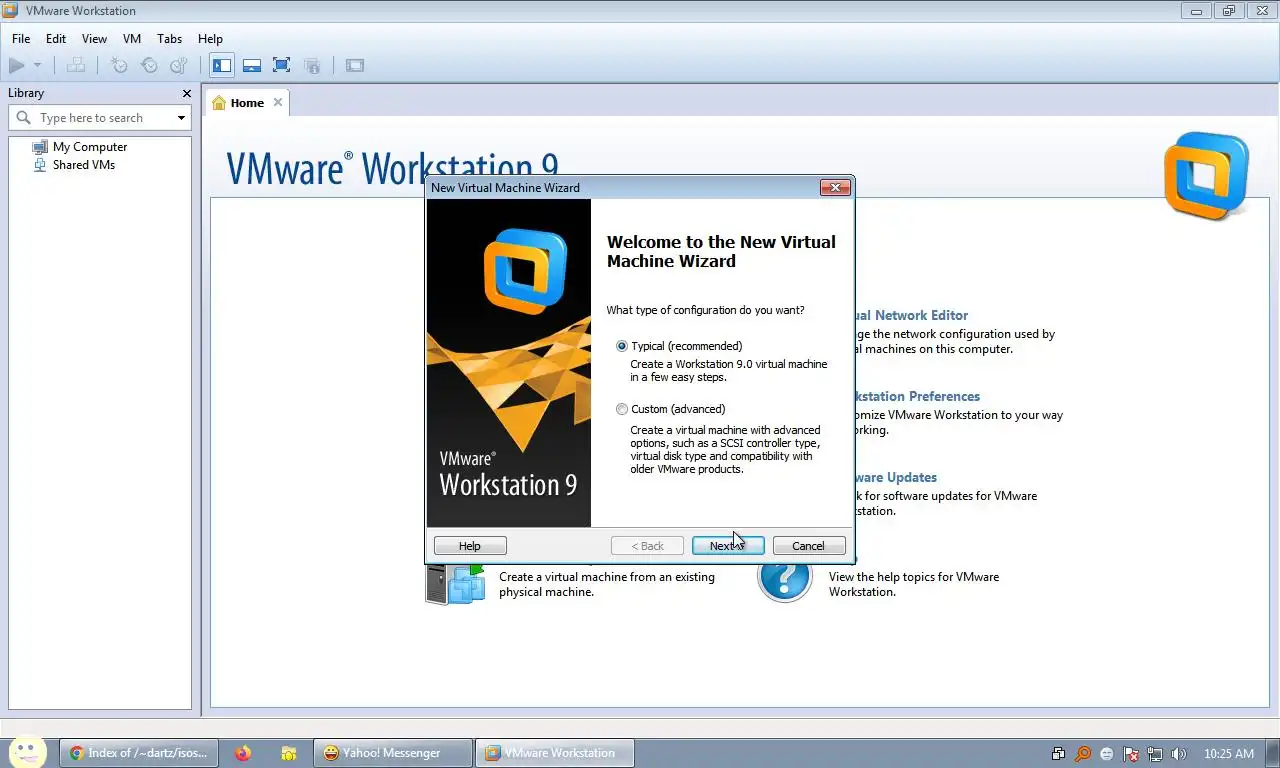This screenshot has width=1280, height=768.
Task: Open the File menu
Action: [21, 39]
